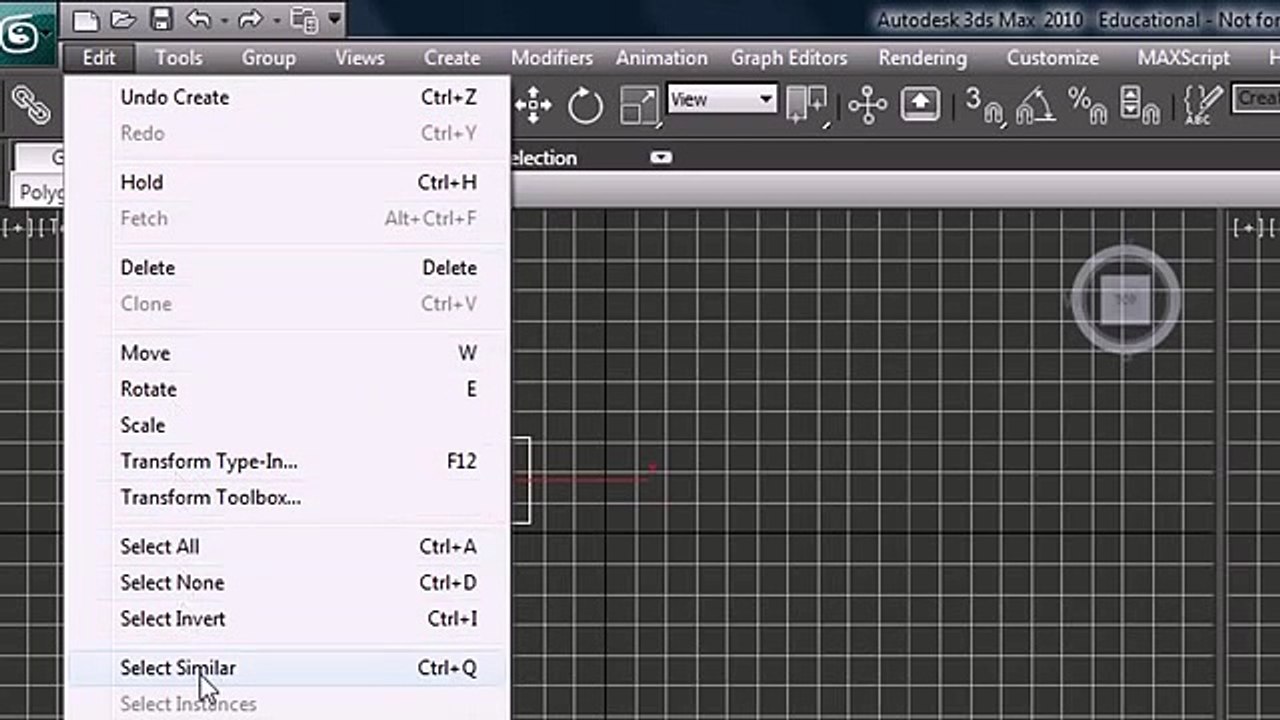Toggle the Spinner Snap button
The width and height of the screenshot is (1280, 720).
coord(1139,104)
